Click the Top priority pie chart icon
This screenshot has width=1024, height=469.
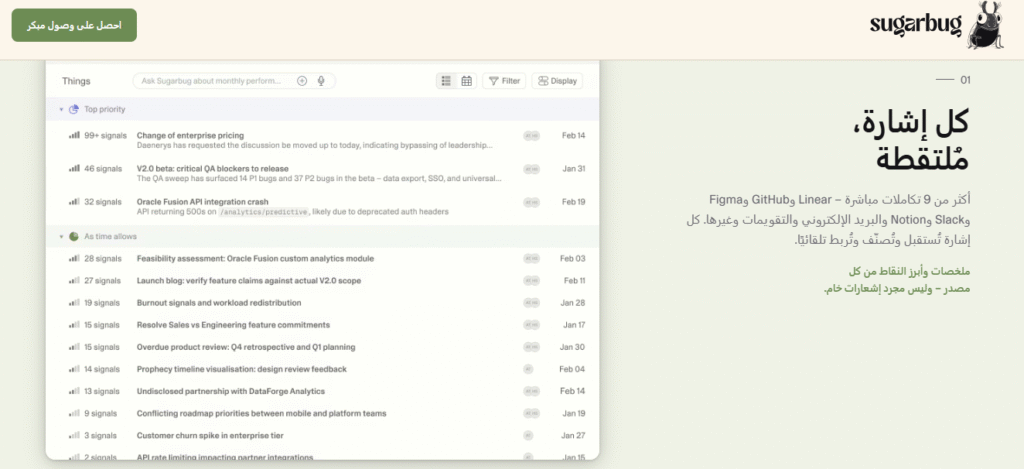73,109
